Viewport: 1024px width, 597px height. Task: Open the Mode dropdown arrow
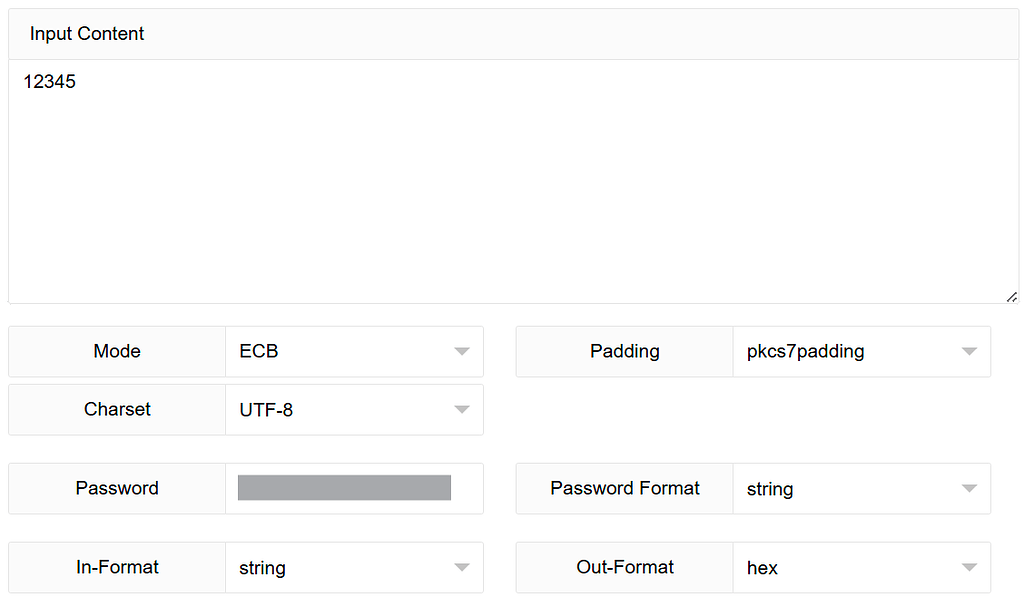pyautogui.click(x=461, y=351)
